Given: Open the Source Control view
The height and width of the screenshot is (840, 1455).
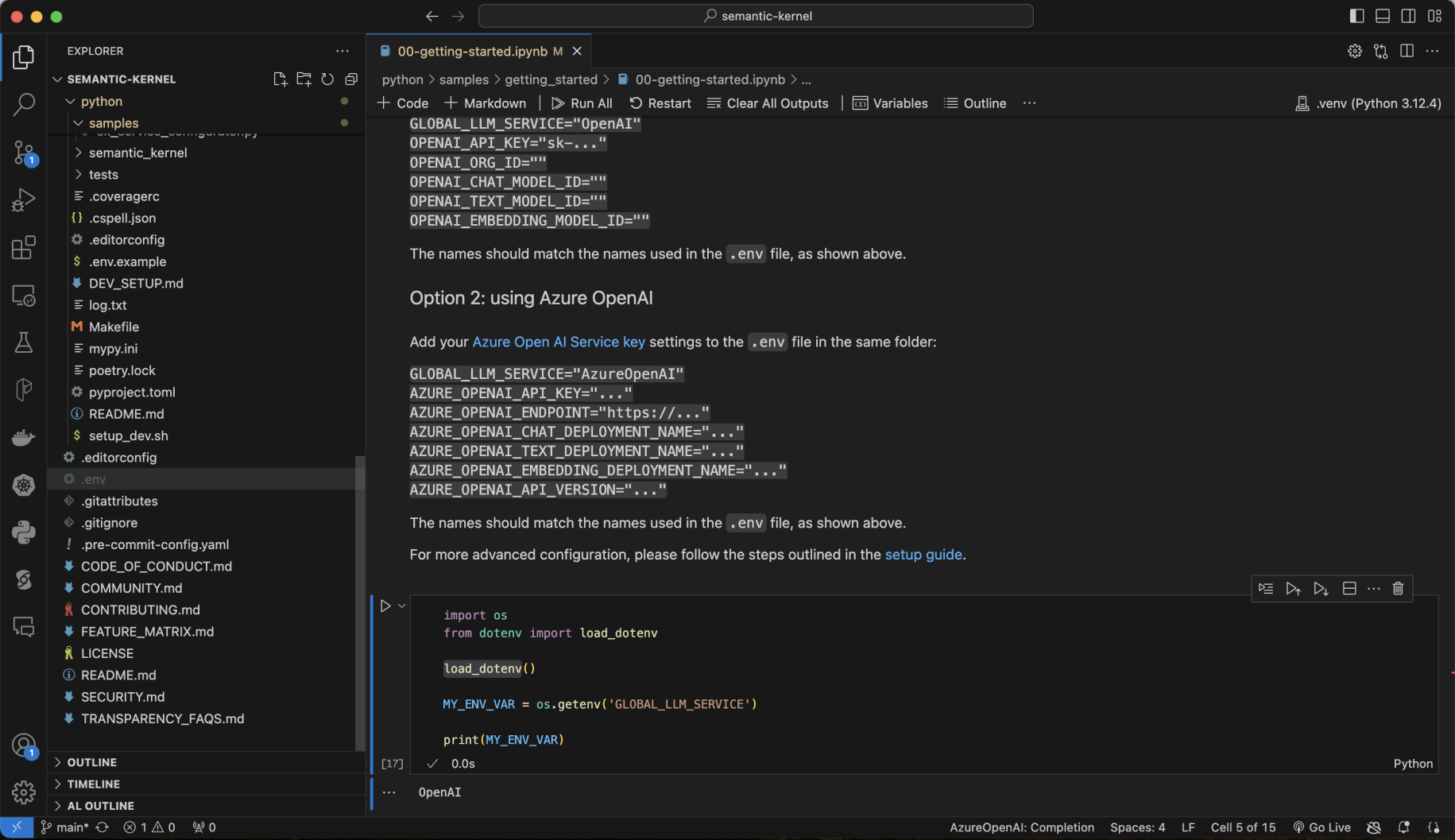Looking at the screenshot, I should tap(24, 152).
